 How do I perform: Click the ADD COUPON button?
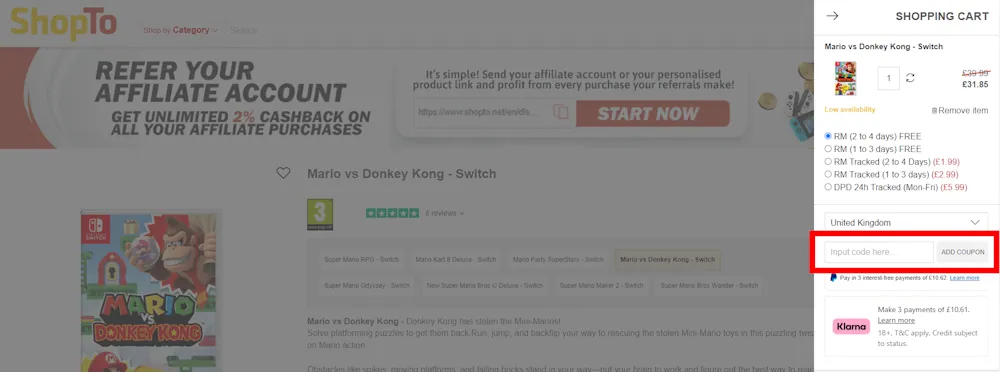962,252
